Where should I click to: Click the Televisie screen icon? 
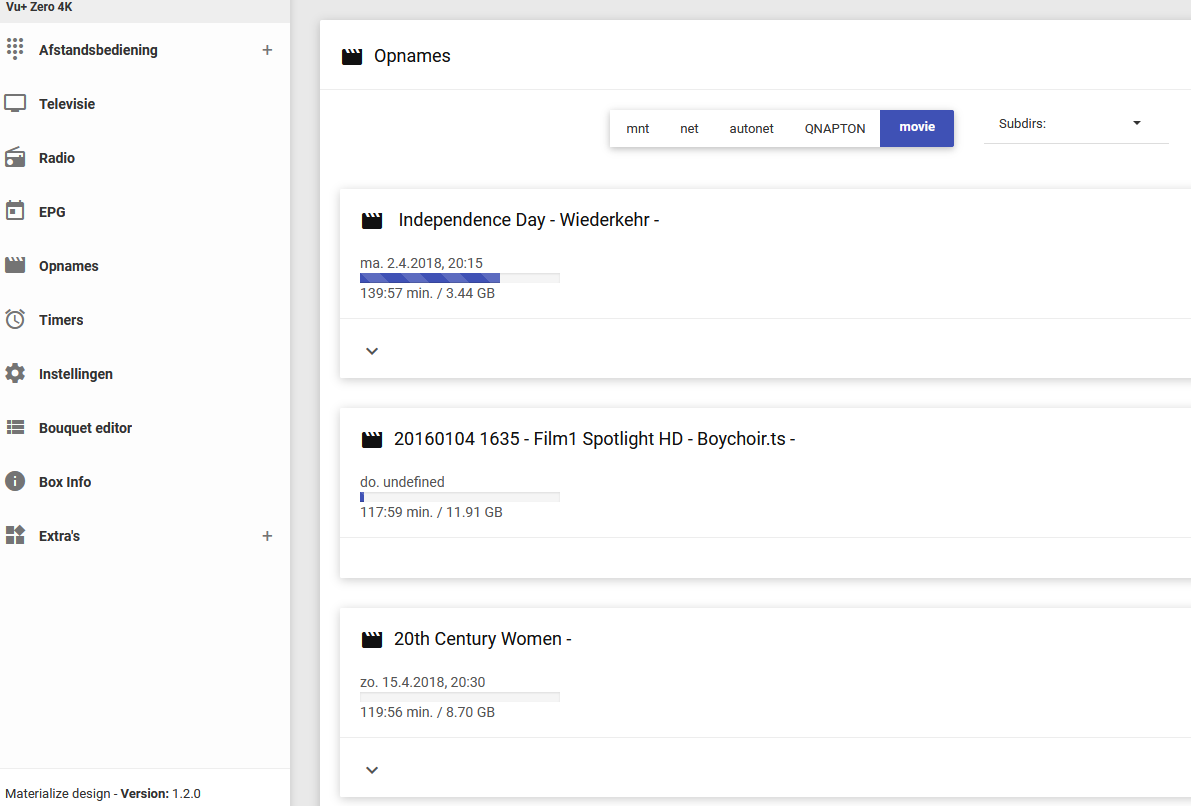pos(15,104)
